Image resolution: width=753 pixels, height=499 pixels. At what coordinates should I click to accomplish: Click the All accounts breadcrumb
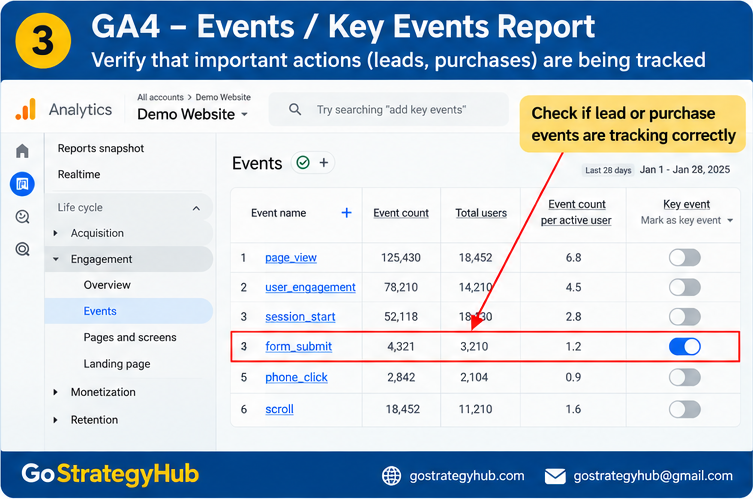point(160,97)
